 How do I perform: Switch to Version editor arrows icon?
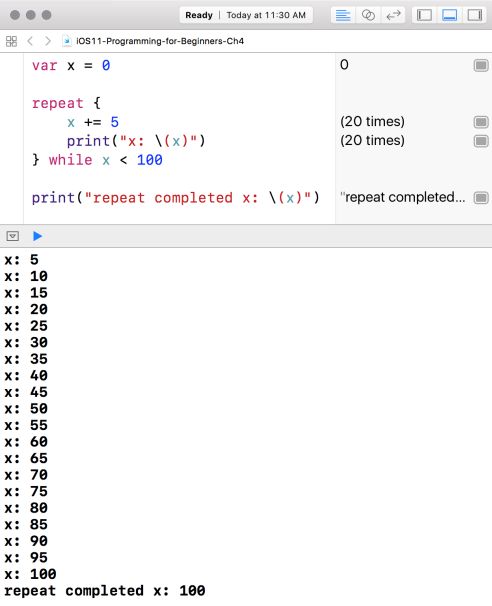pyautogui.click(x=393, y=15)
